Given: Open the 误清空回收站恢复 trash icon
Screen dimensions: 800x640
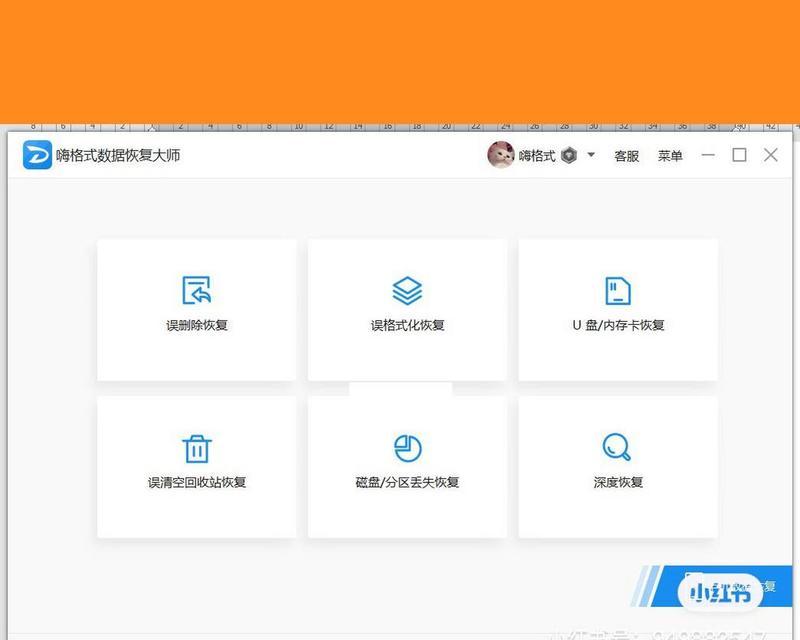Looking at the screenshot, I should click(197, 449).
